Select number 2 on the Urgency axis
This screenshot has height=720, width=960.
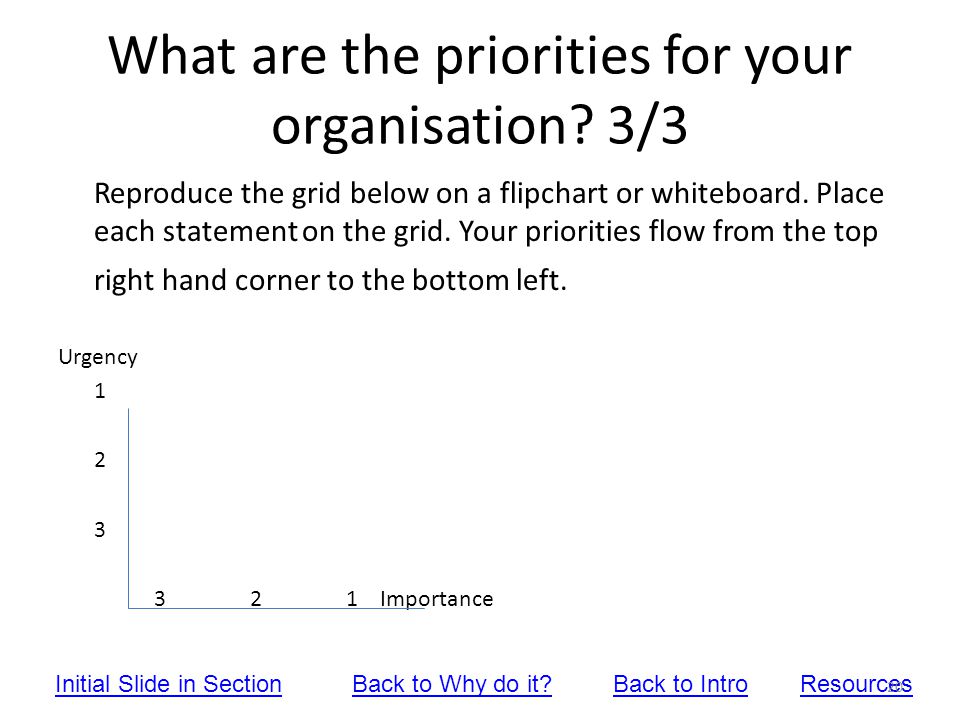pyautogui.click(x=100, y=460)
